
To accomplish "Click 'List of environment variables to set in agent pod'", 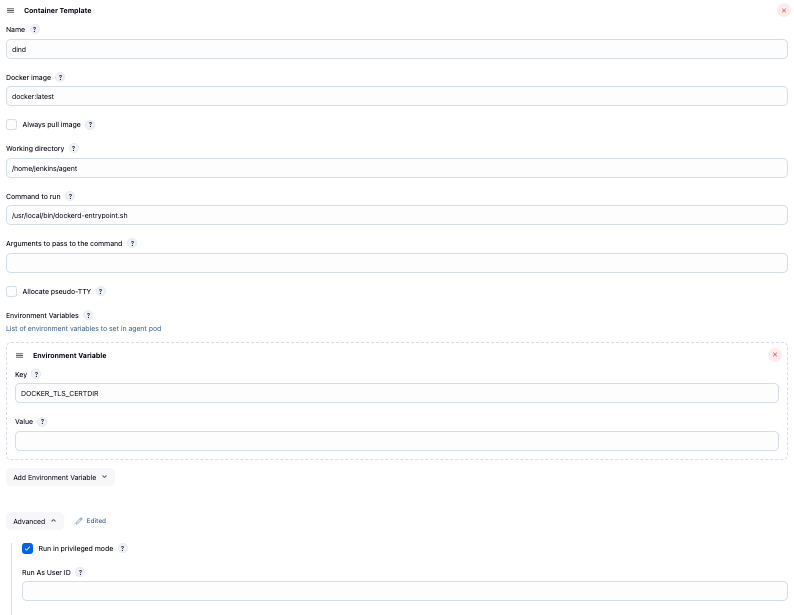I will pos(84,329).
